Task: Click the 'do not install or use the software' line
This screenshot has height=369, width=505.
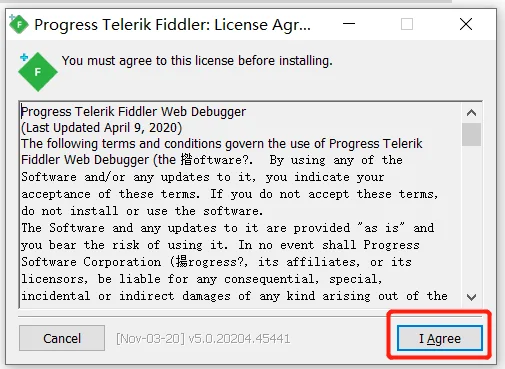Action: point(142,211)
